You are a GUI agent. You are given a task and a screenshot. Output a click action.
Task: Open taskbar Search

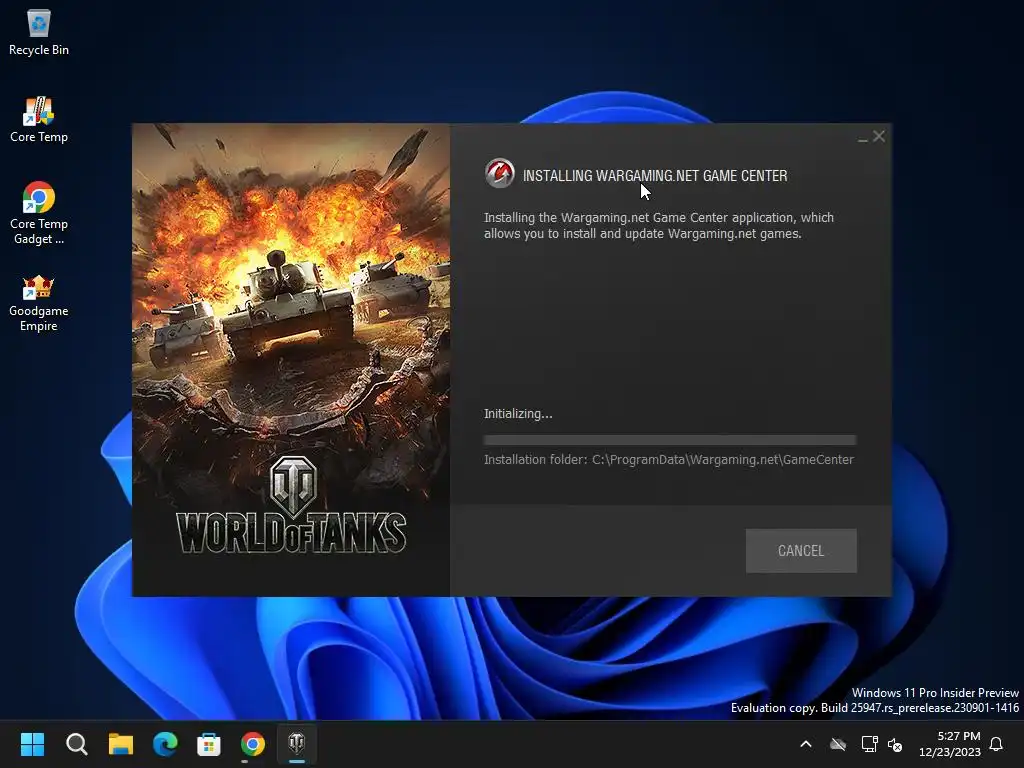point(76,744)
